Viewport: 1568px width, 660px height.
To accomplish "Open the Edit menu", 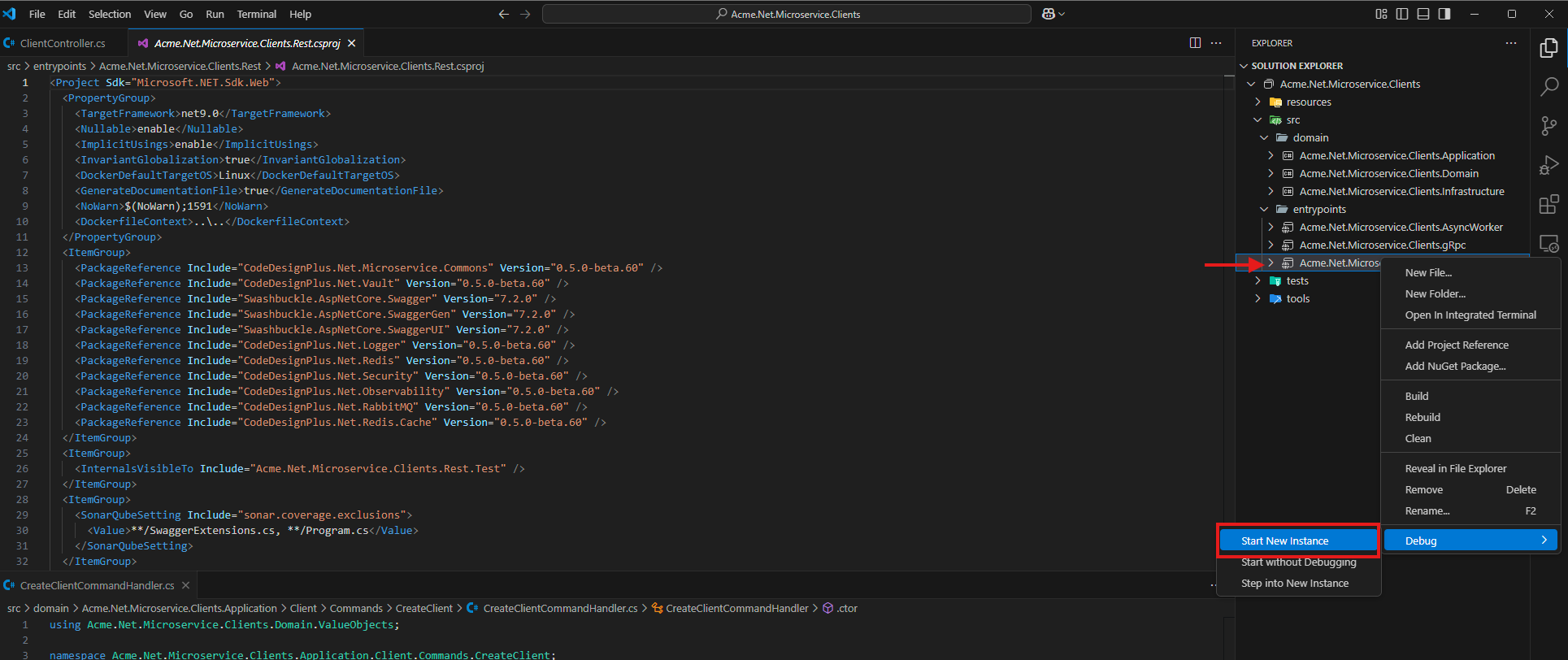I will pos(67,14).
